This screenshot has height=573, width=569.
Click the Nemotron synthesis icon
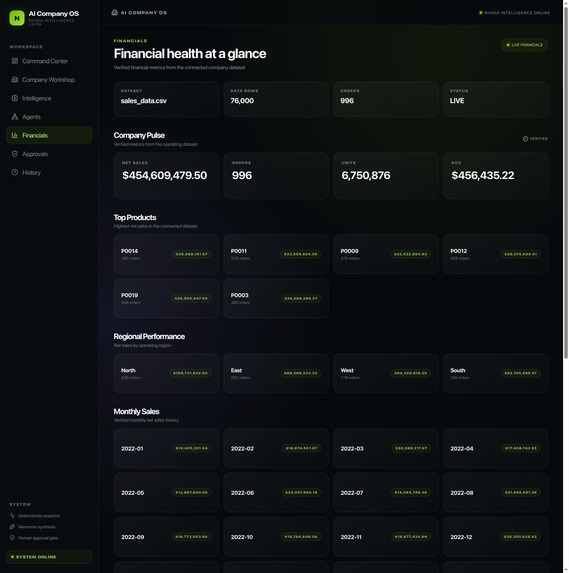click(12, 527)
